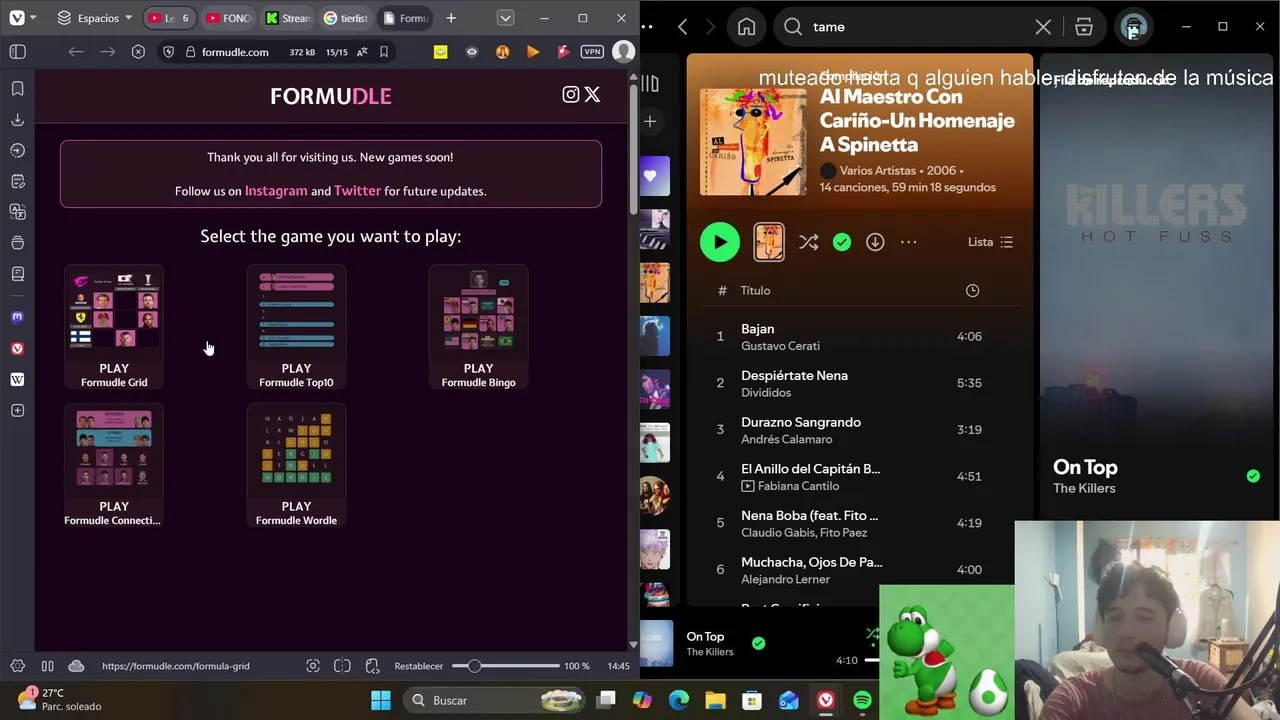The height and width of the screenshot is (720, 1280).
Task: Open Spotify browse icon
Action: tap(1084, 27)
